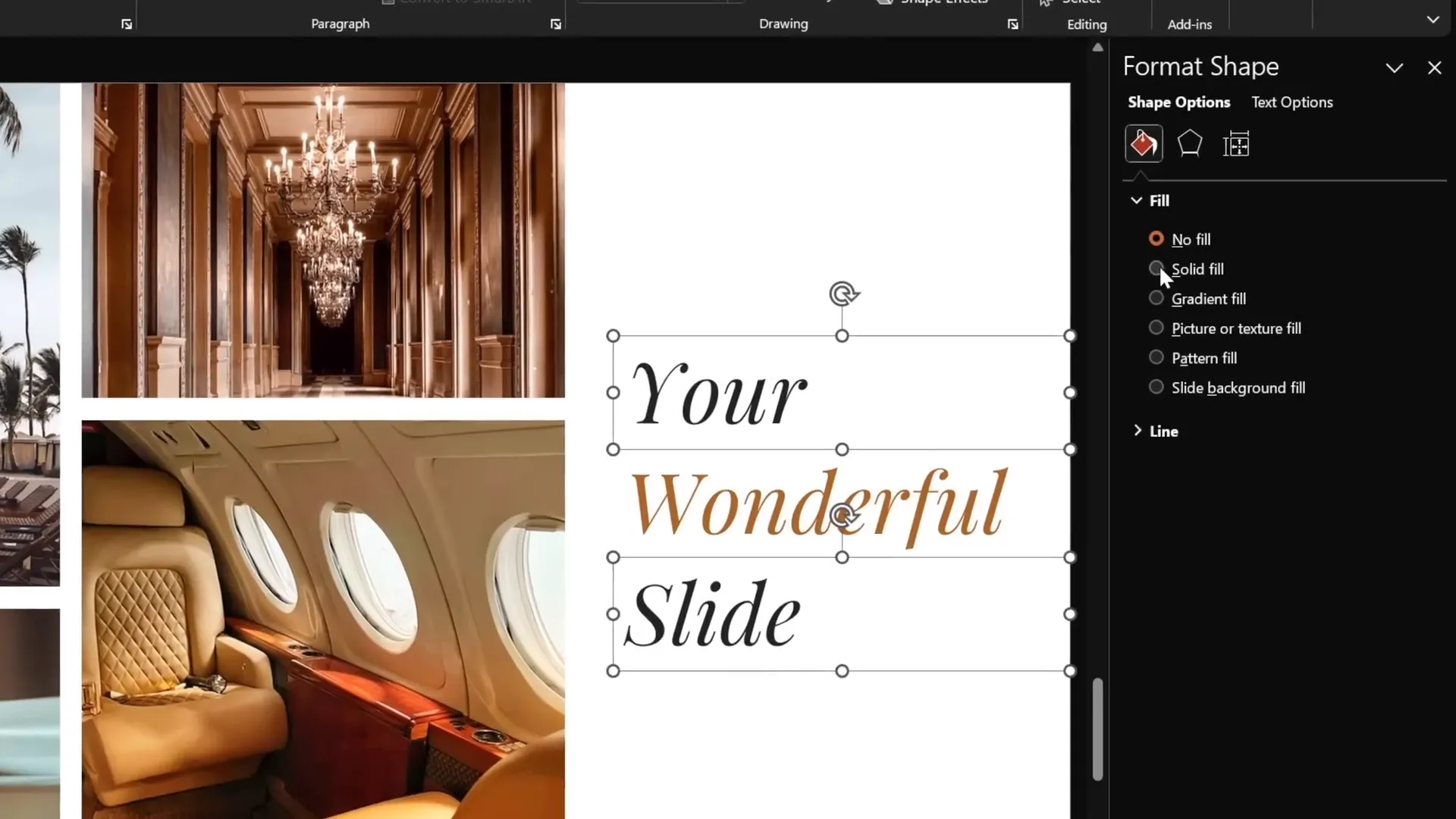The image size is (1456, 819).
Task: Select the palm tree beach picture
Action: (30, 334)
